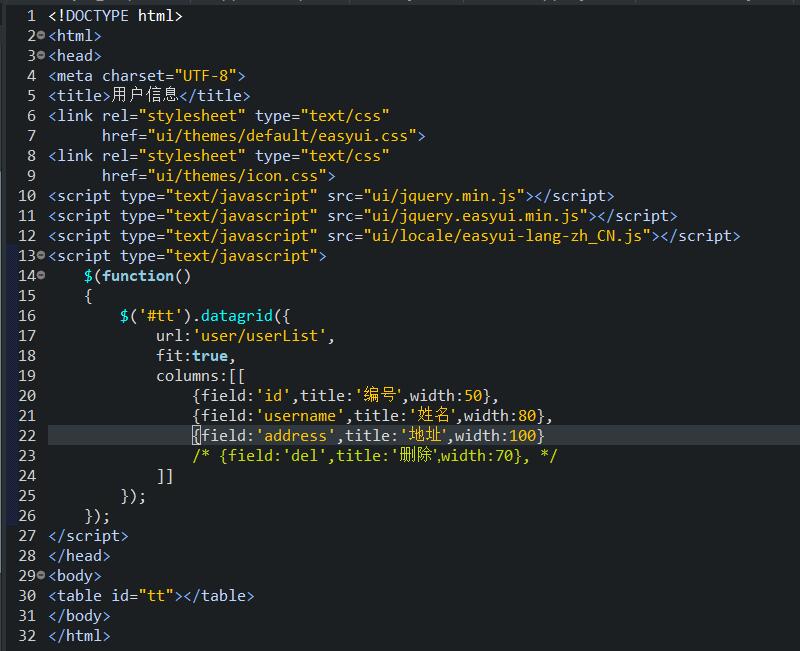Click "ui/themes/default/easyui.css" href value

pos(282,136)
